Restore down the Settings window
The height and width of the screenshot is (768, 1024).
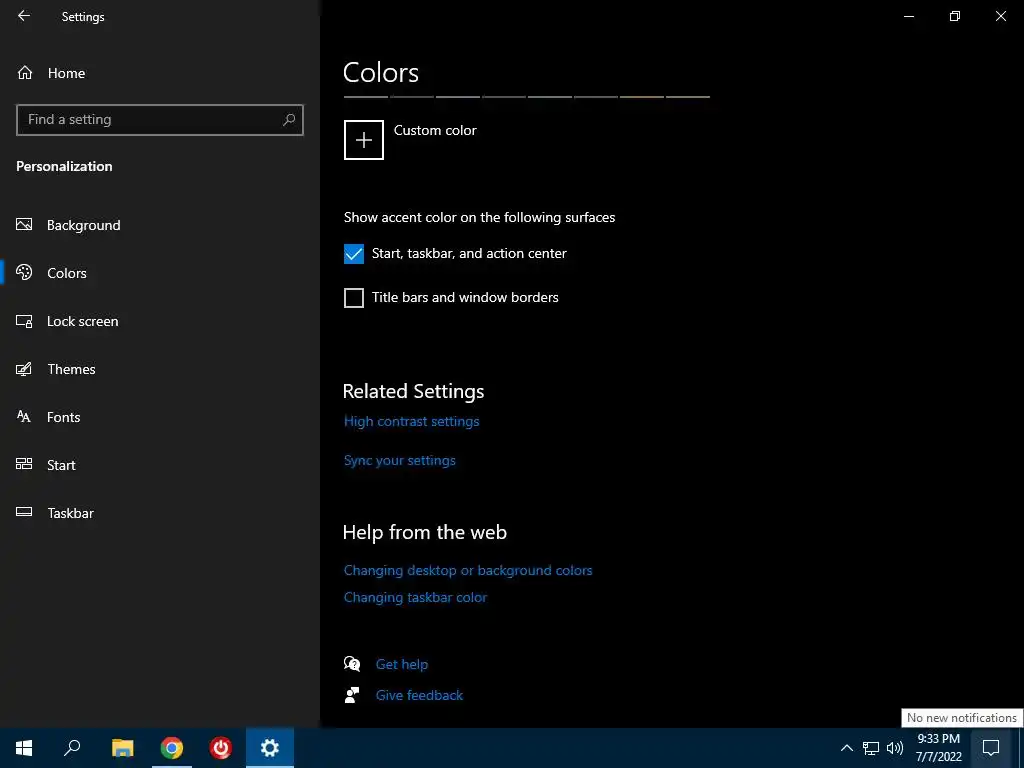955,16
